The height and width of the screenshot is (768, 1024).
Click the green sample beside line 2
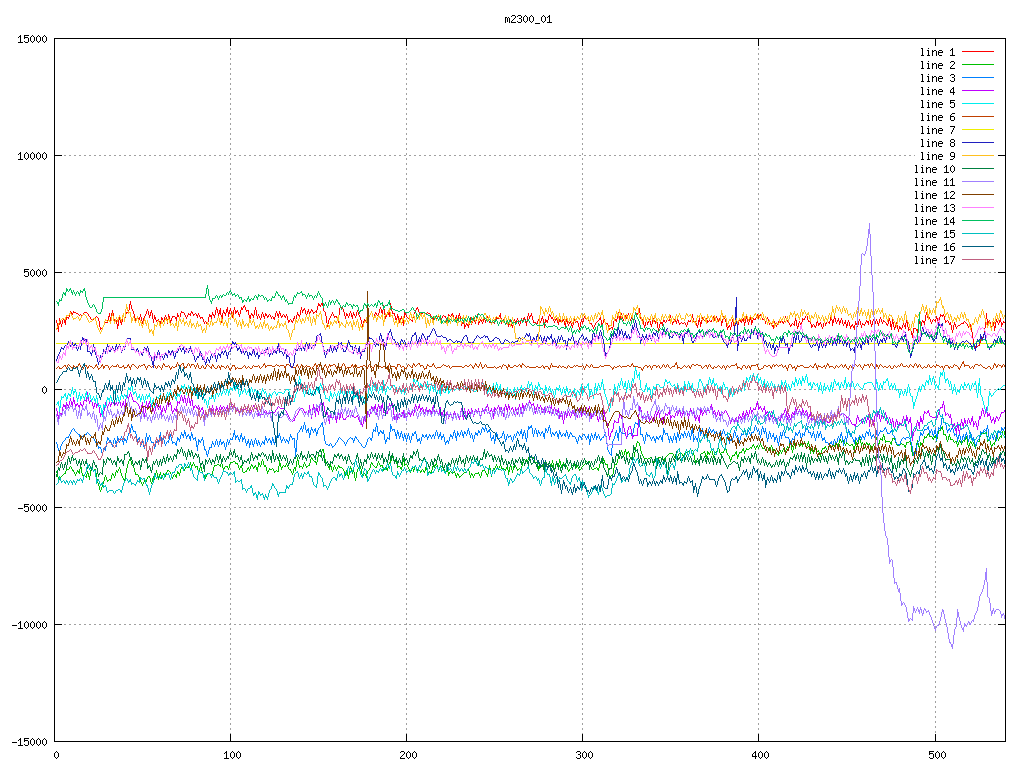978,65
